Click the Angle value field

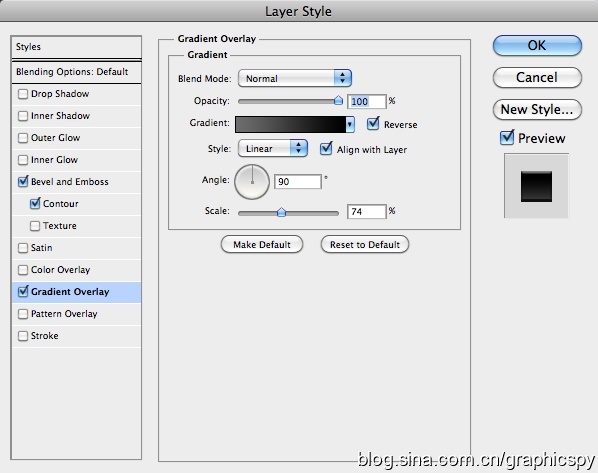[298, 182]
